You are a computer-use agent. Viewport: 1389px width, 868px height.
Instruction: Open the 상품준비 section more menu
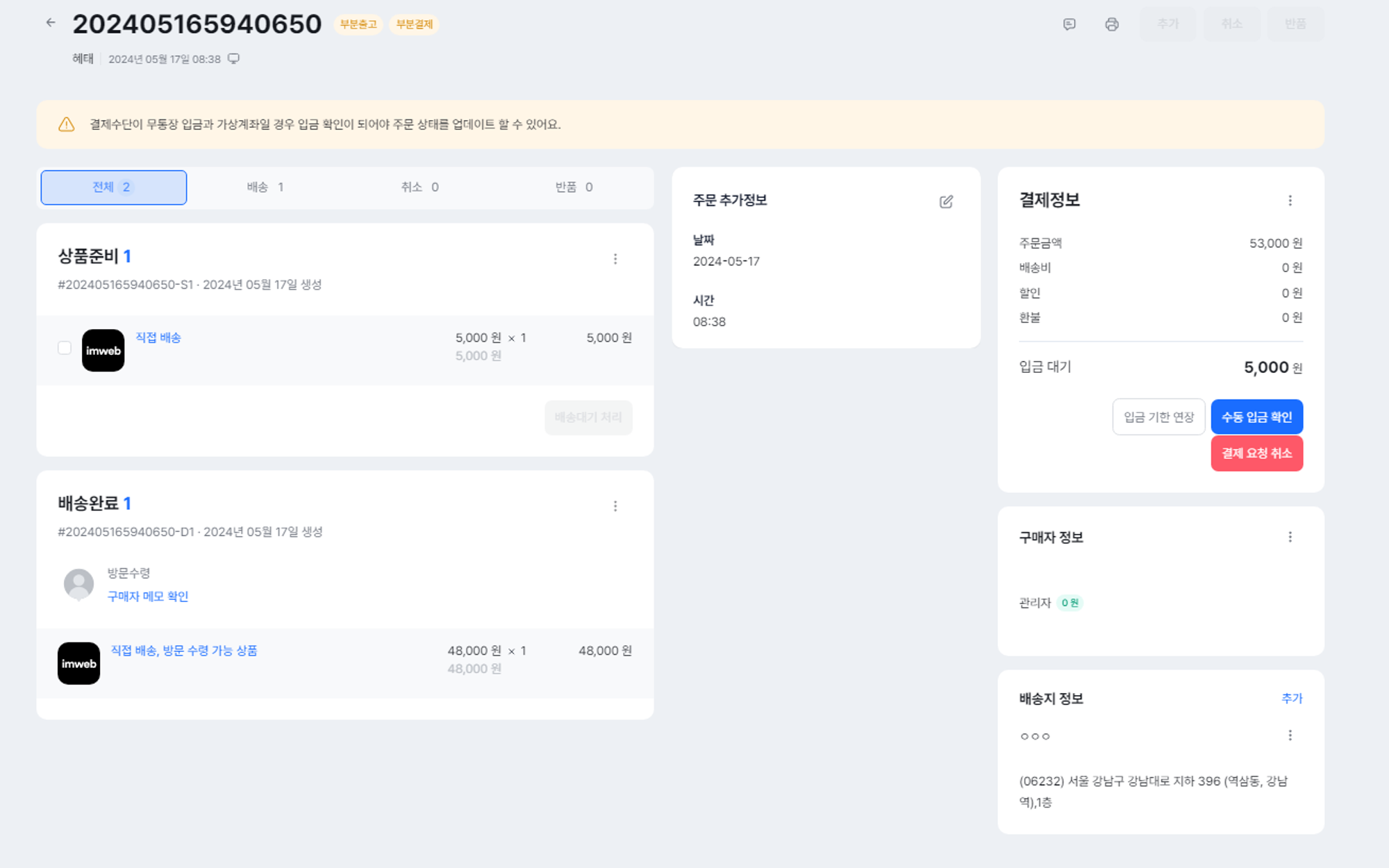pyautogui.click(x=615, y=259)
